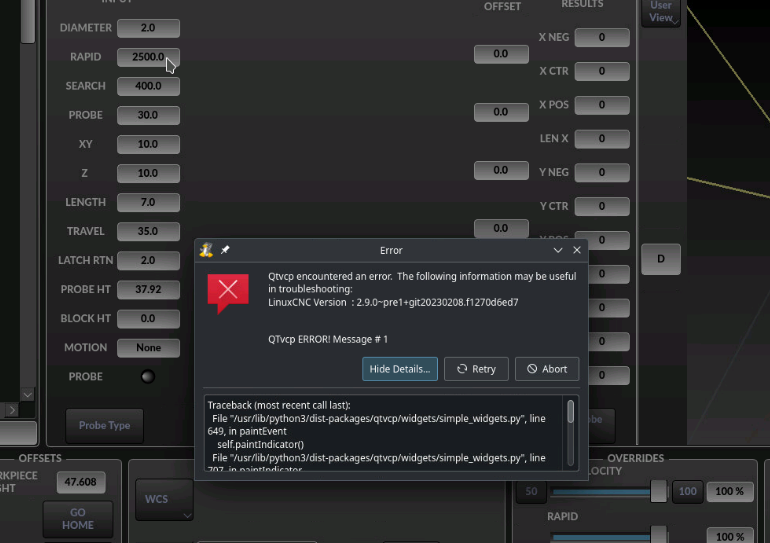Click the Y CTR result field
The image size is (770, 543).
pos(602,206)
